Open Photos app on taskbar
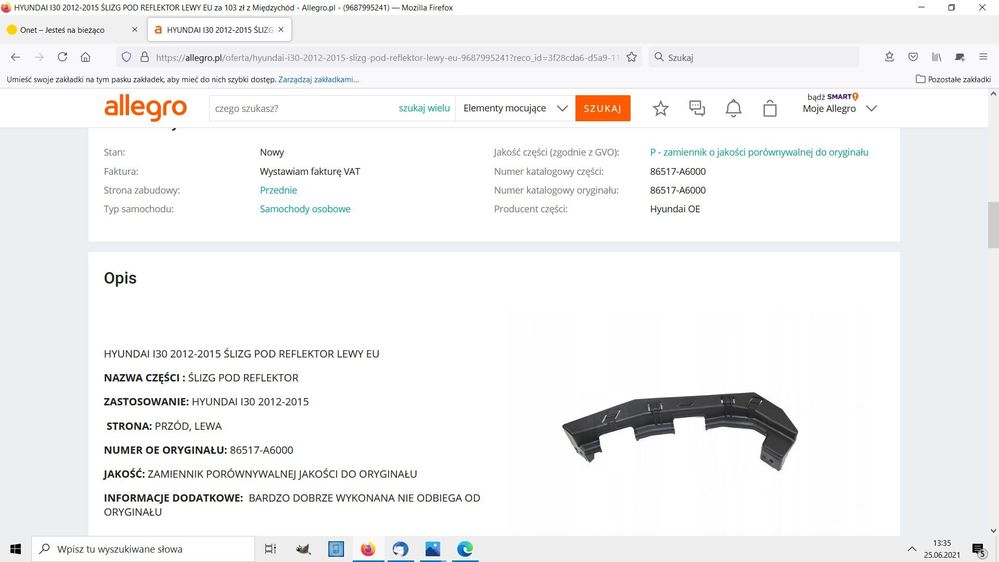This screenshot has width=999, height=562. (x=433, y=549)
